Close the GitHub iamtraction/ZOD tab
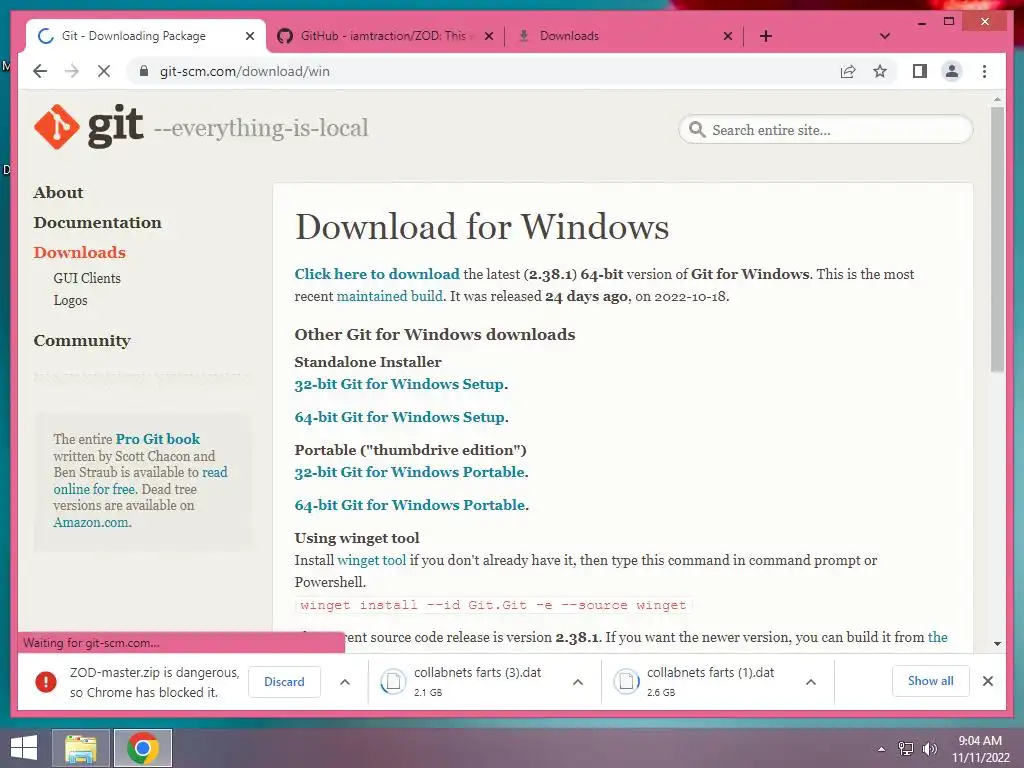1024x768 pixels. (488, 36)
